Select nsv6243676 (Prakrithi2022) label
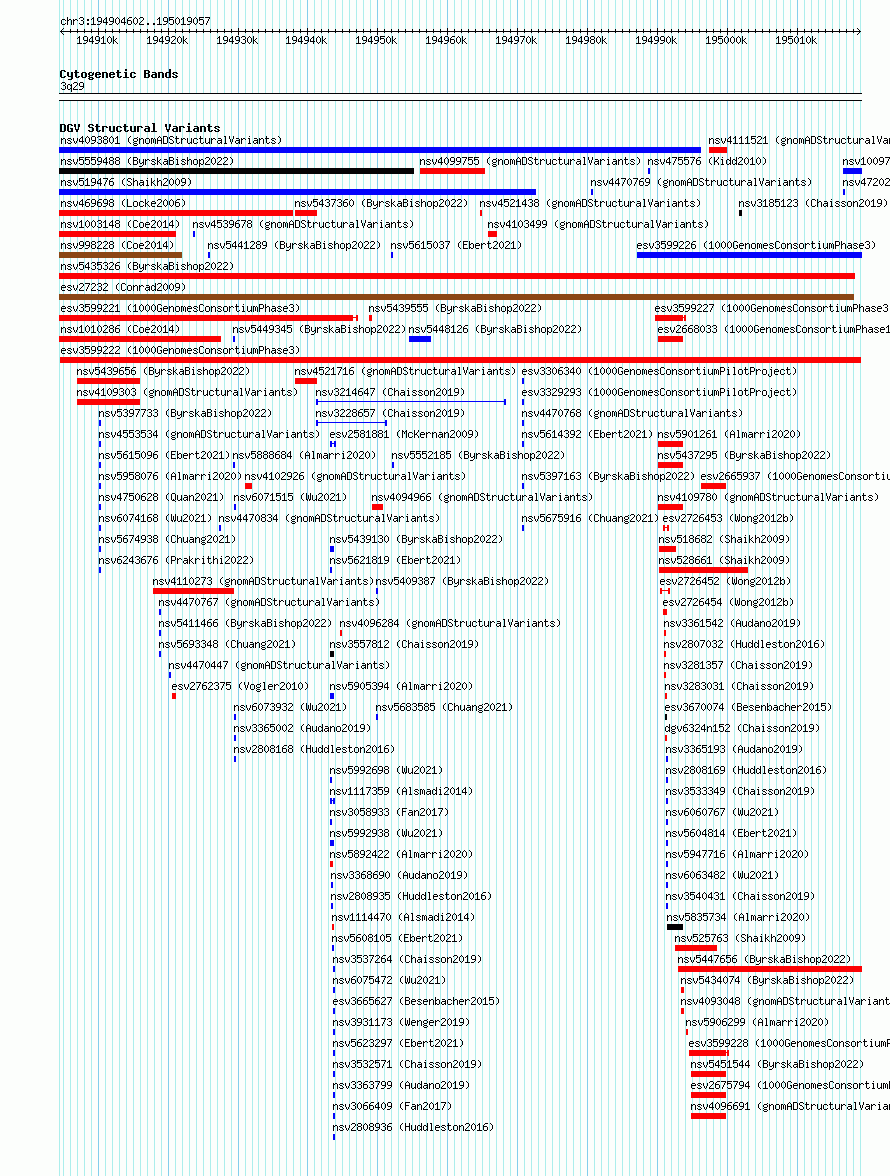The height and width of the screenshot is (1176, 890). click(x=176, y=560)
